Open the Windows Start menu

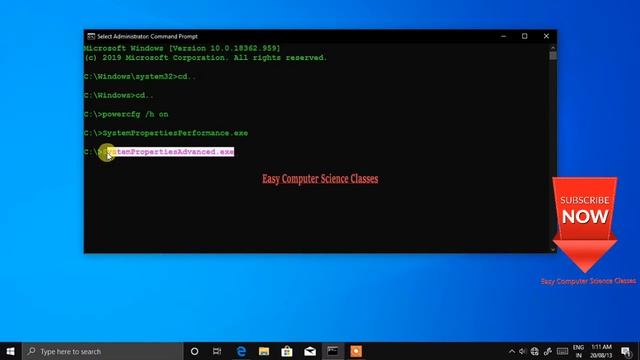tap(11, 351)
